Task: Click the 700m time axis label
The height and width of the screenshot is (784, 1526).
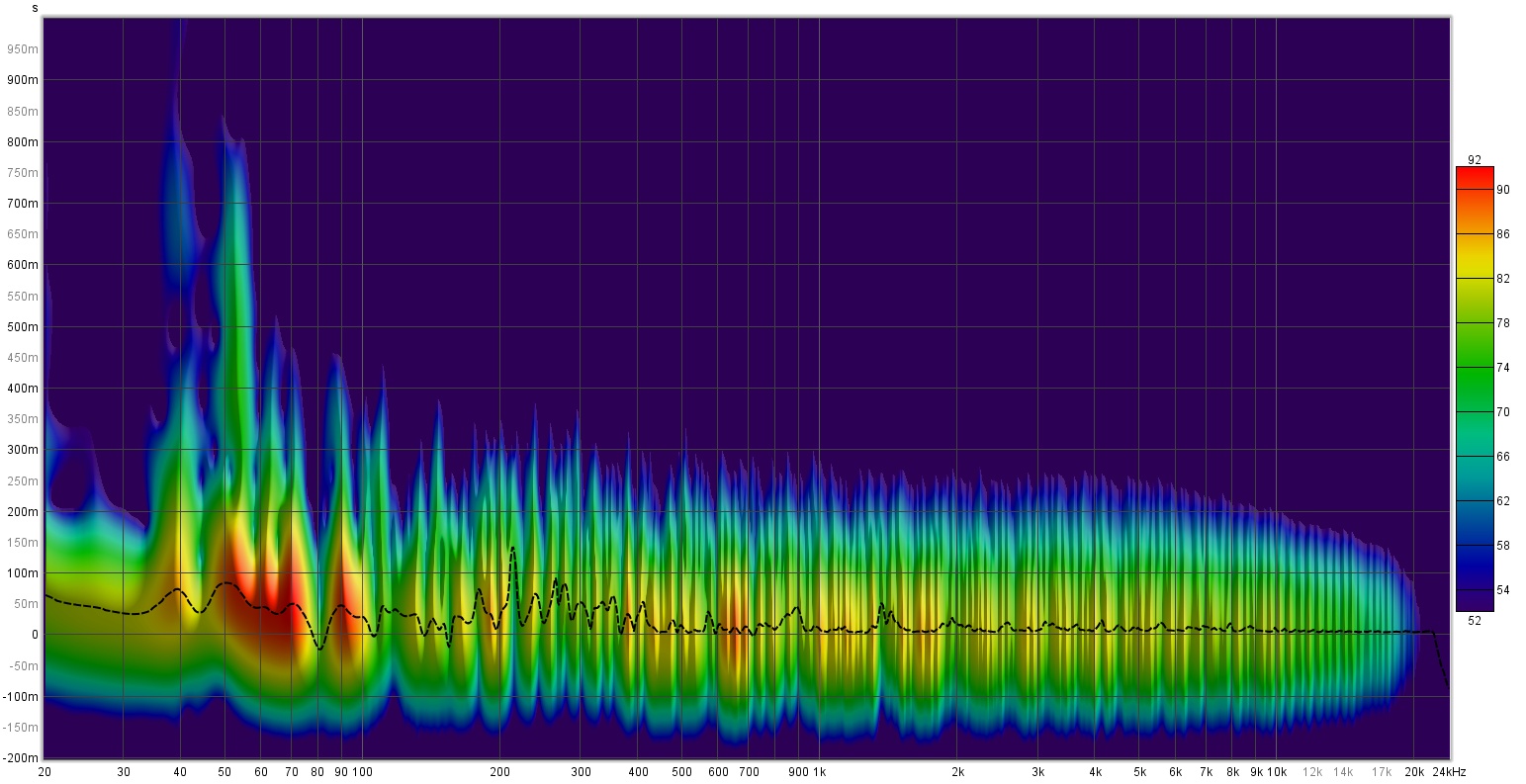Action: [23, 203]
